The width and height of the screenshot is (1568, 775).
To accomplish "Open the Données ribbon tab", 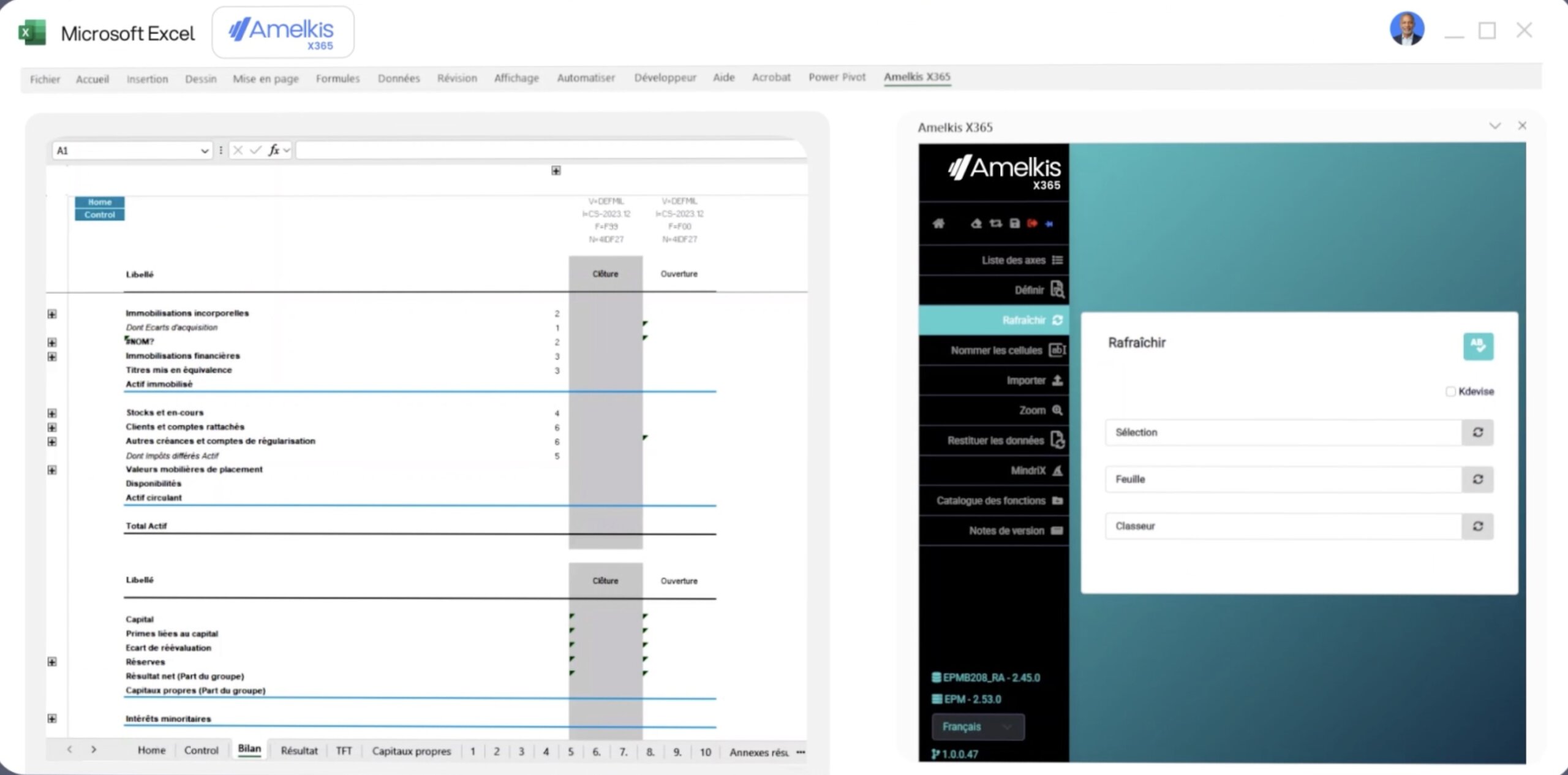I will [399, 78].
